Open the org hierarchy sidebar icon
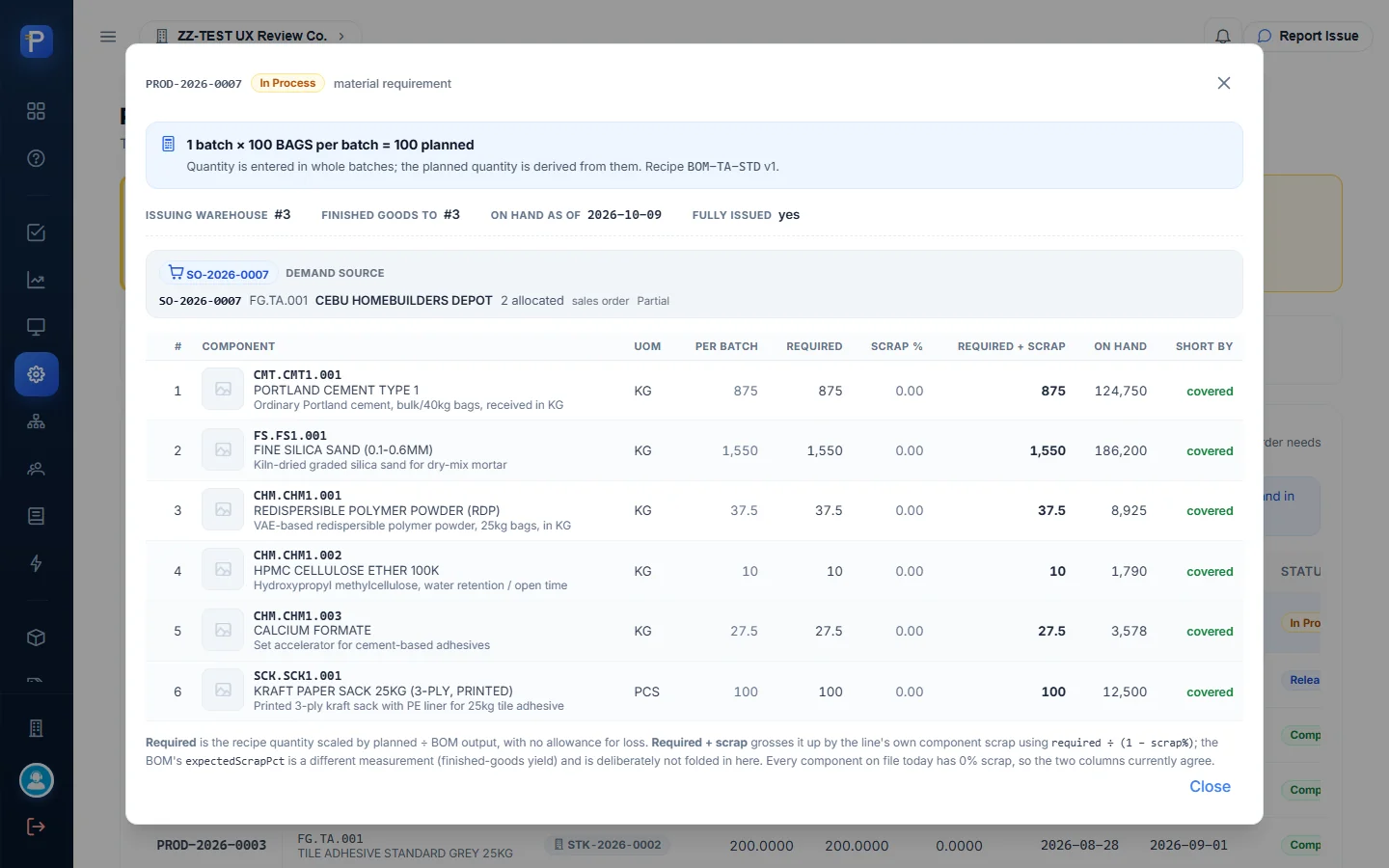The image size is (1389, 868). click(36, 421)
